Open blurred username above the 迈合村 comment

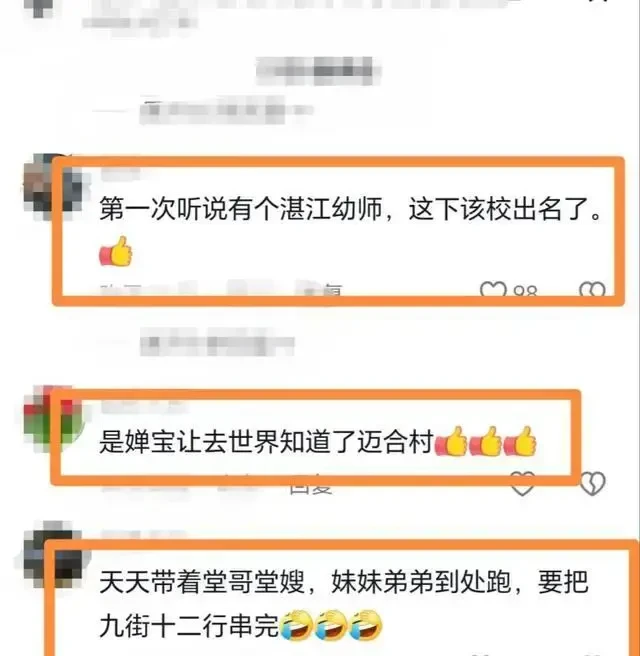click(x=142, y=406)
